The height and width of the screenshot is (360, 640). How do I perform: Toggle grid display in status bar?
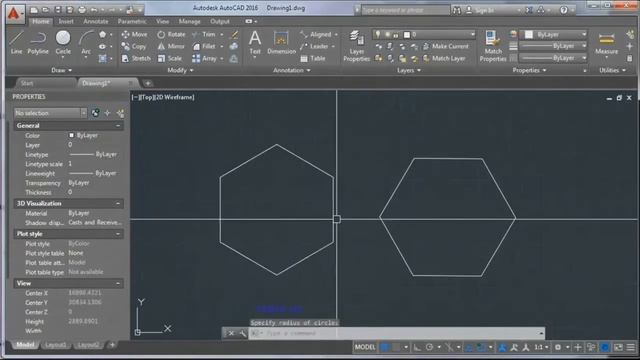pyautogui.click(x=384, y=347)
